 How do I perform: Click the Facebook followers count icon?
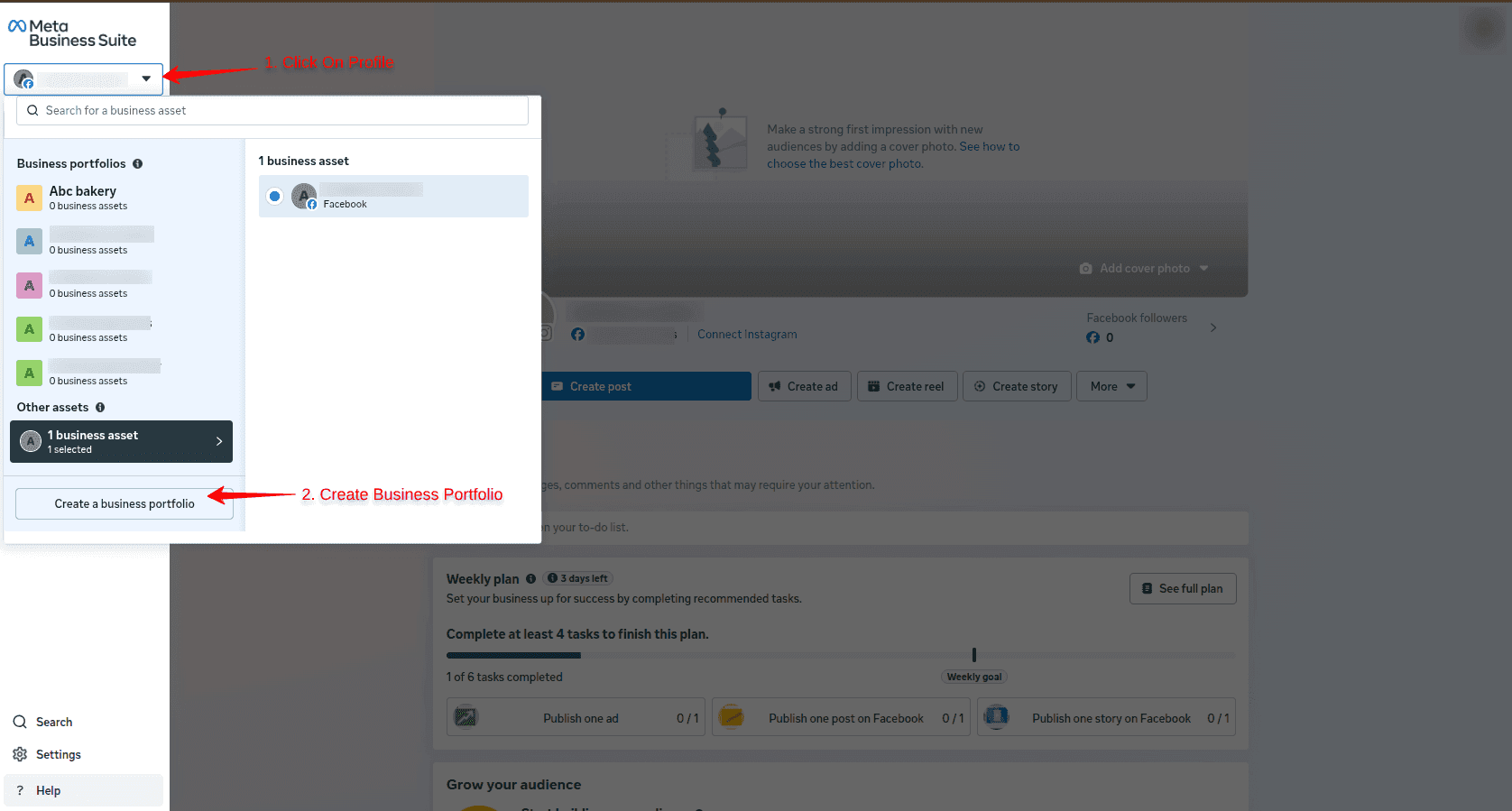(x=1093, y=337)
